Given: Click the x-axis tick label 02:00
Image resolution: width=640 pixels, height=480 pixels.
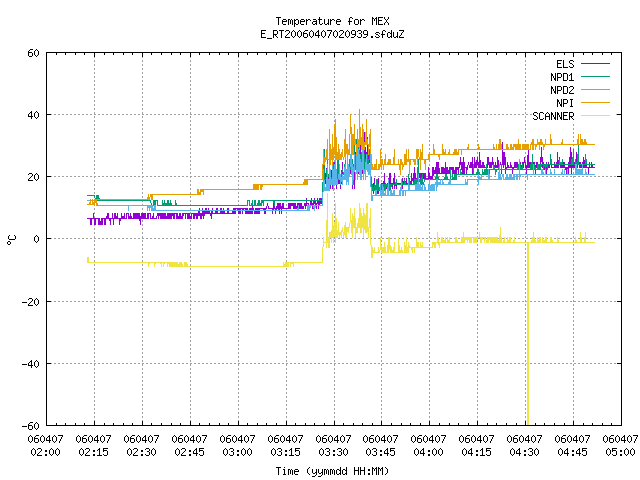Looking at the screenshot, I should coord(46,452).
